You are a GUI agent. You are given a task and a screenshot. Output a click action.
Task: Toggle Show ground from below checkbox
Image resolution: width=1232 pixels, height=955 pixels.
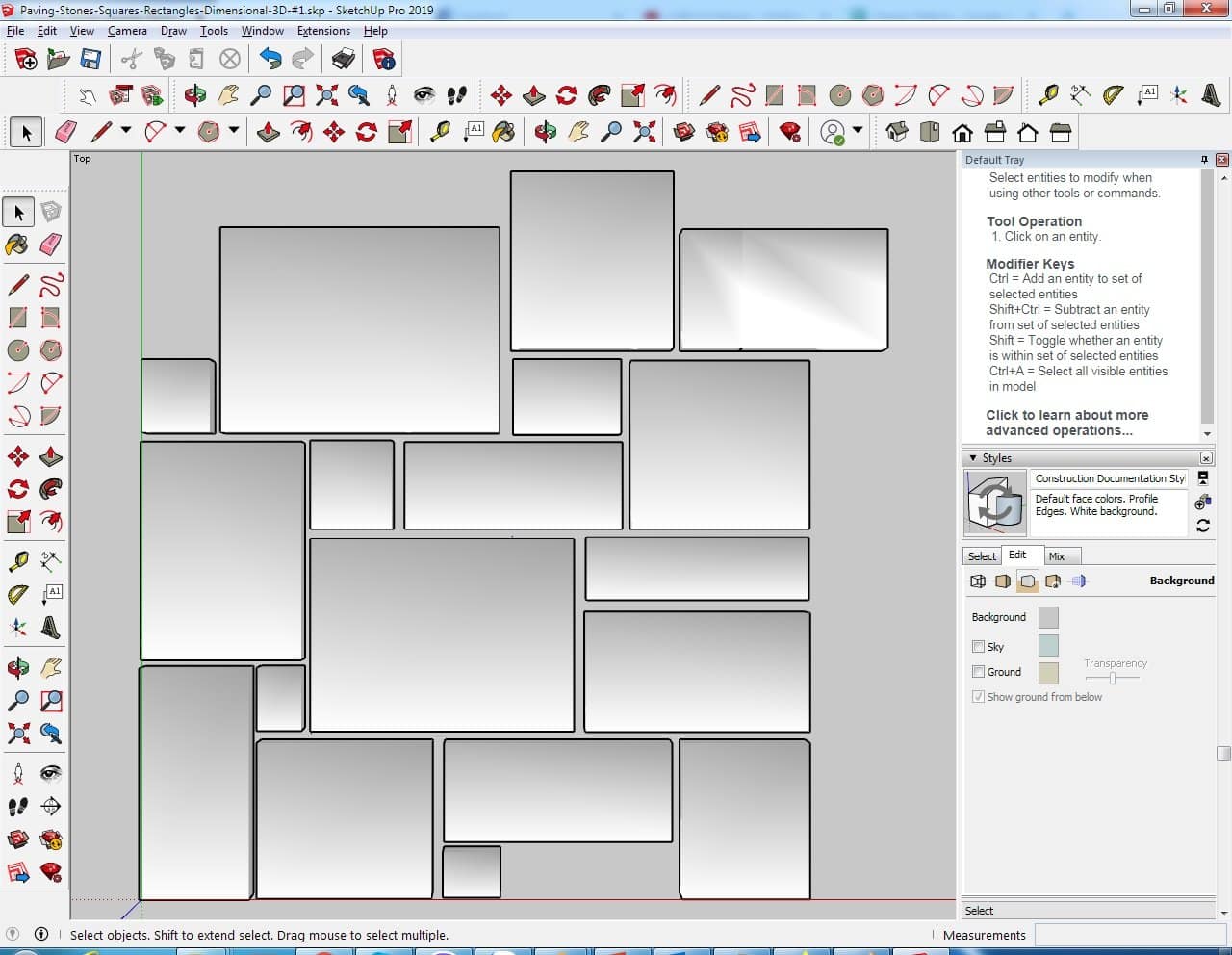point(978,697)
